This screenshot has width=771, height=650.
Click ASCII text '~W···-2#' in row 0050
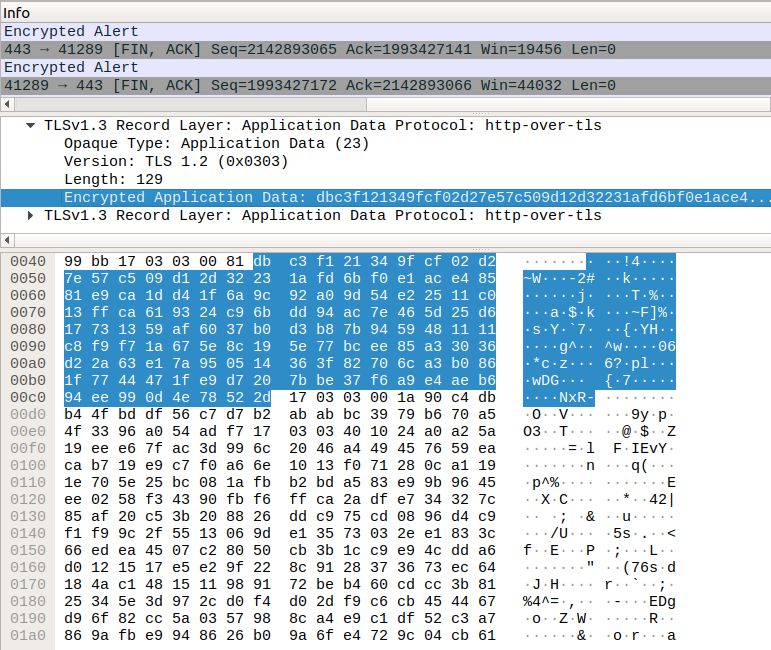pyautogui.click(x=559, y=278)
